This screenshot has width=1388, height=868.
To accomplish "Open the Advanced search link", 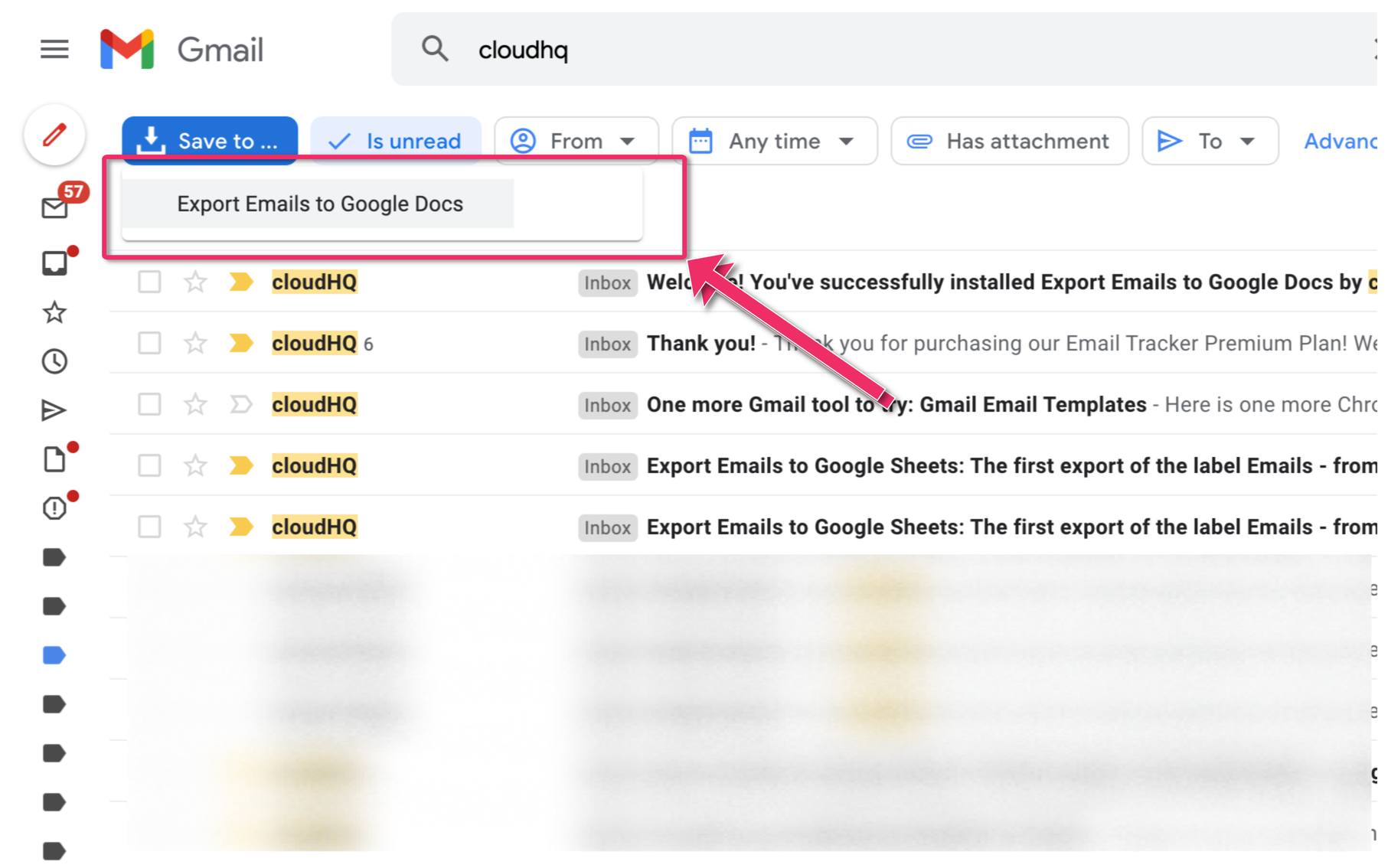I will (x=1341, y=141).
